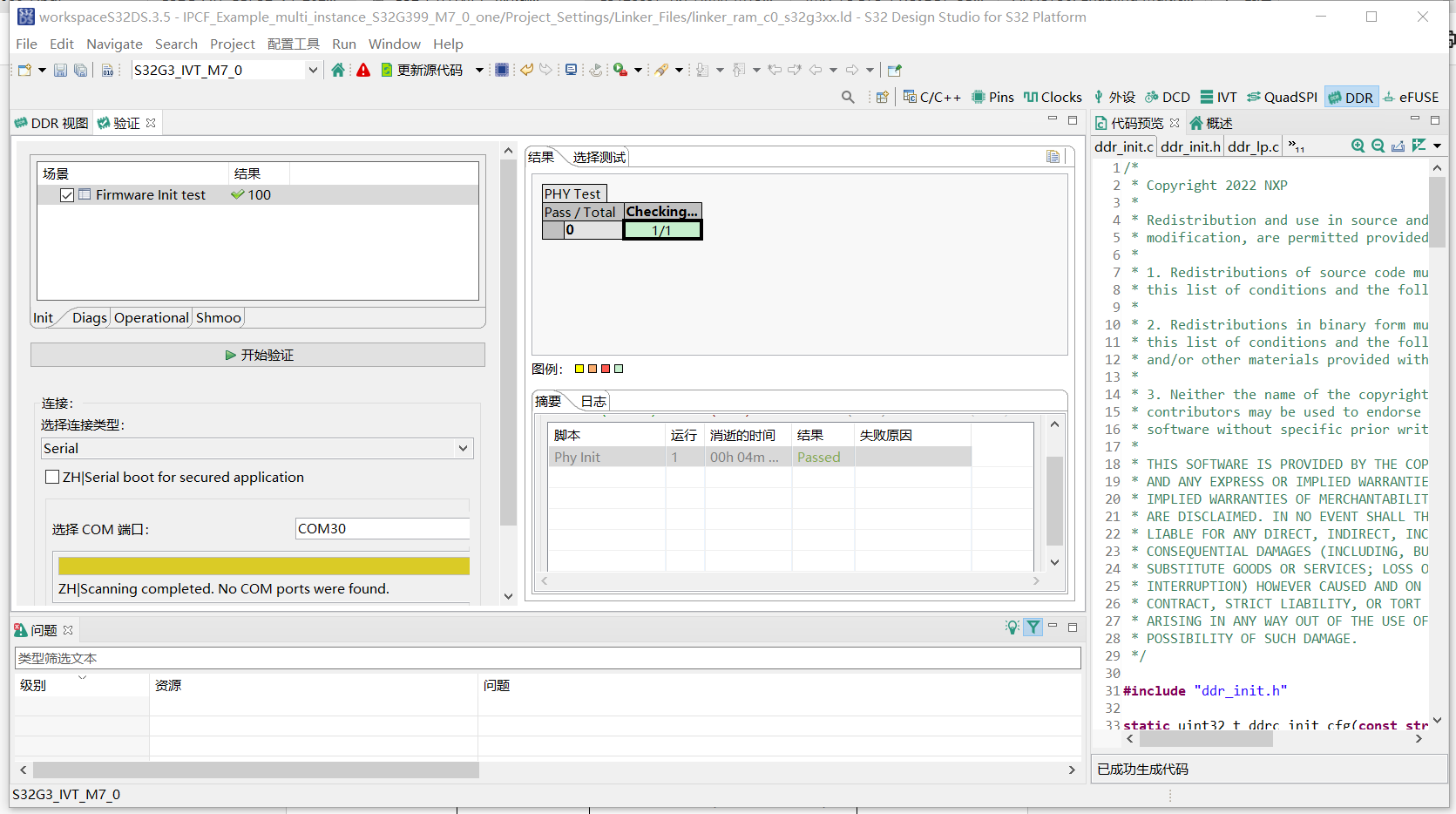Image resolution: width=1456 pixels, height=814 pixels.
Task: Switch to the 日志 tab in results
Action: click(x=593, y=401)
